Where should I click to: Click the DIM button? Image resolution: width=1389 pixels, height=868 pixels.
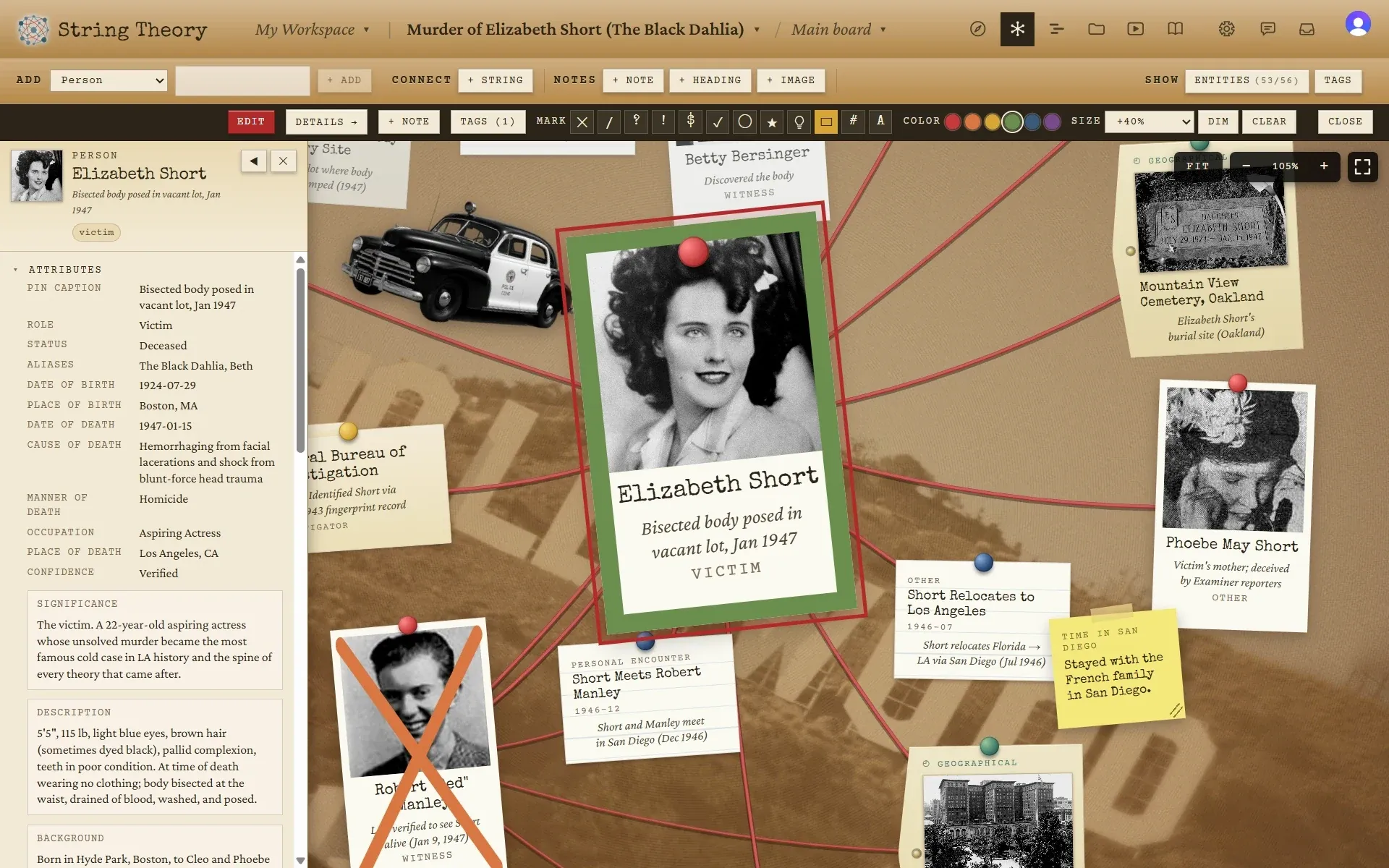click(1218, 122)
